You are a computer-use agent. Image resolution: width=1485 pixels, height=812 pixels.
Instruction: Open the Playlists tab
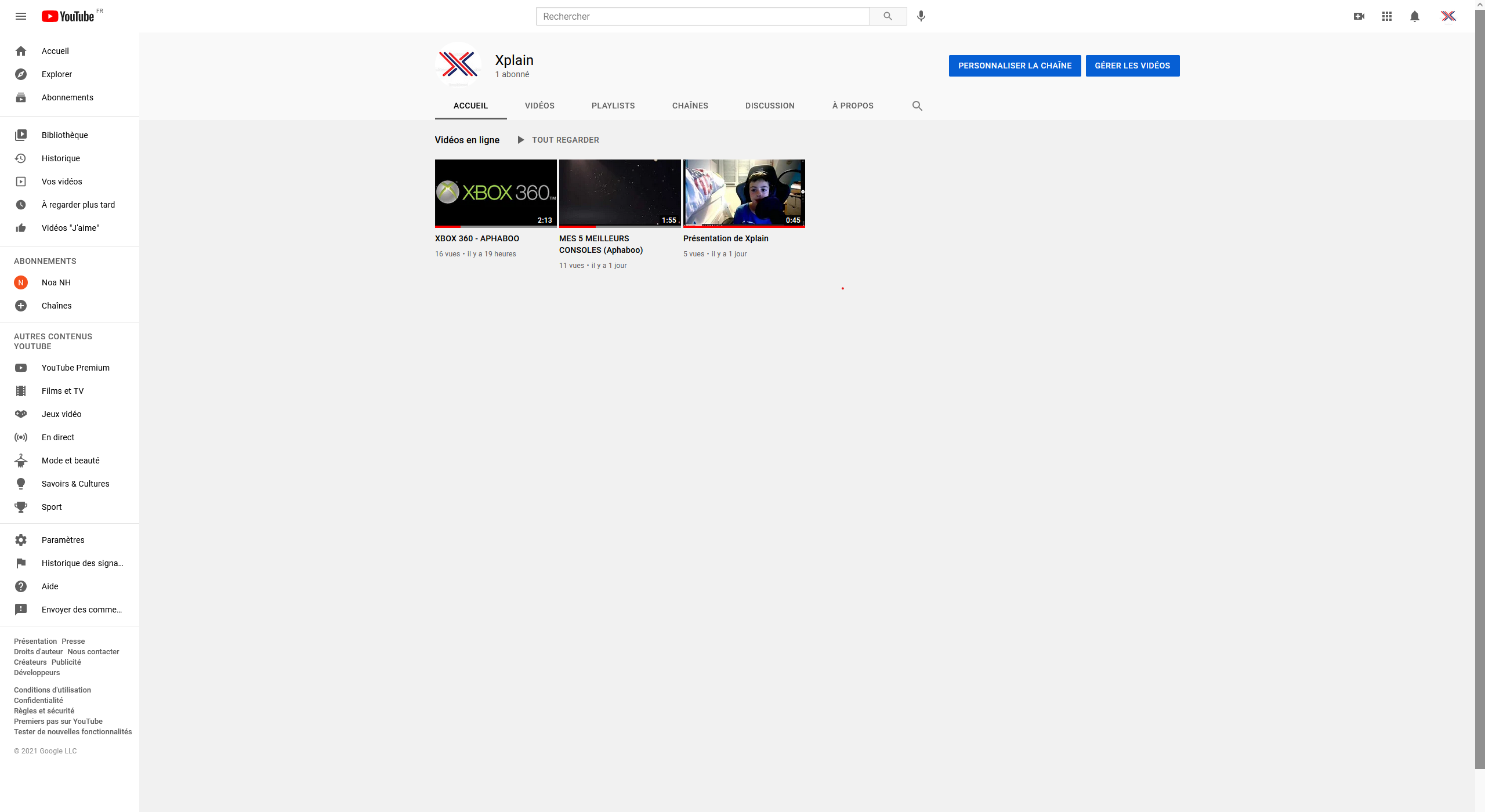coord(613,106)
